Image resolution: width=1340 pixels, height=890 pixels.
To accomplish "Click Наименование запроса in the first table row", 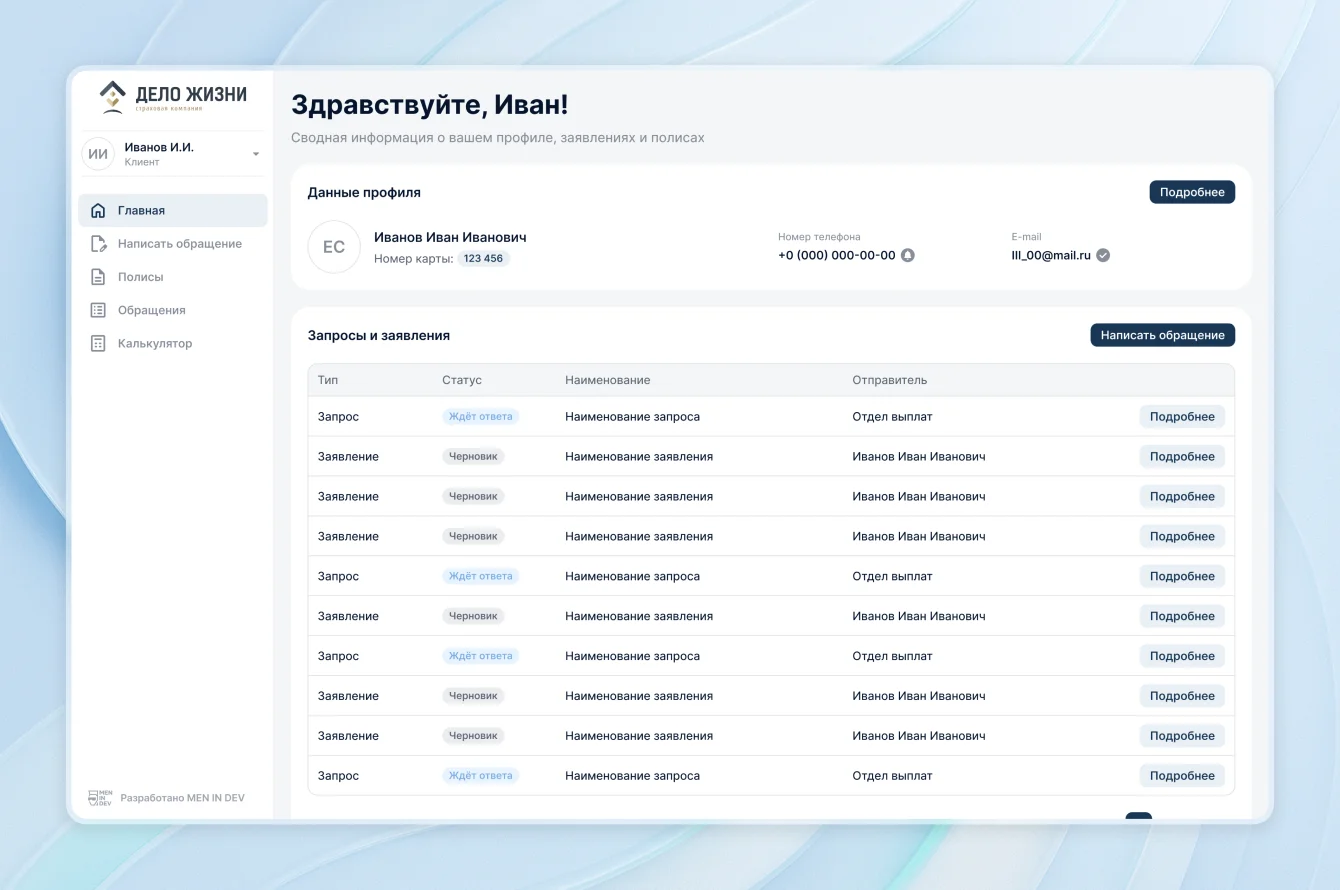I will click(632, 417).
